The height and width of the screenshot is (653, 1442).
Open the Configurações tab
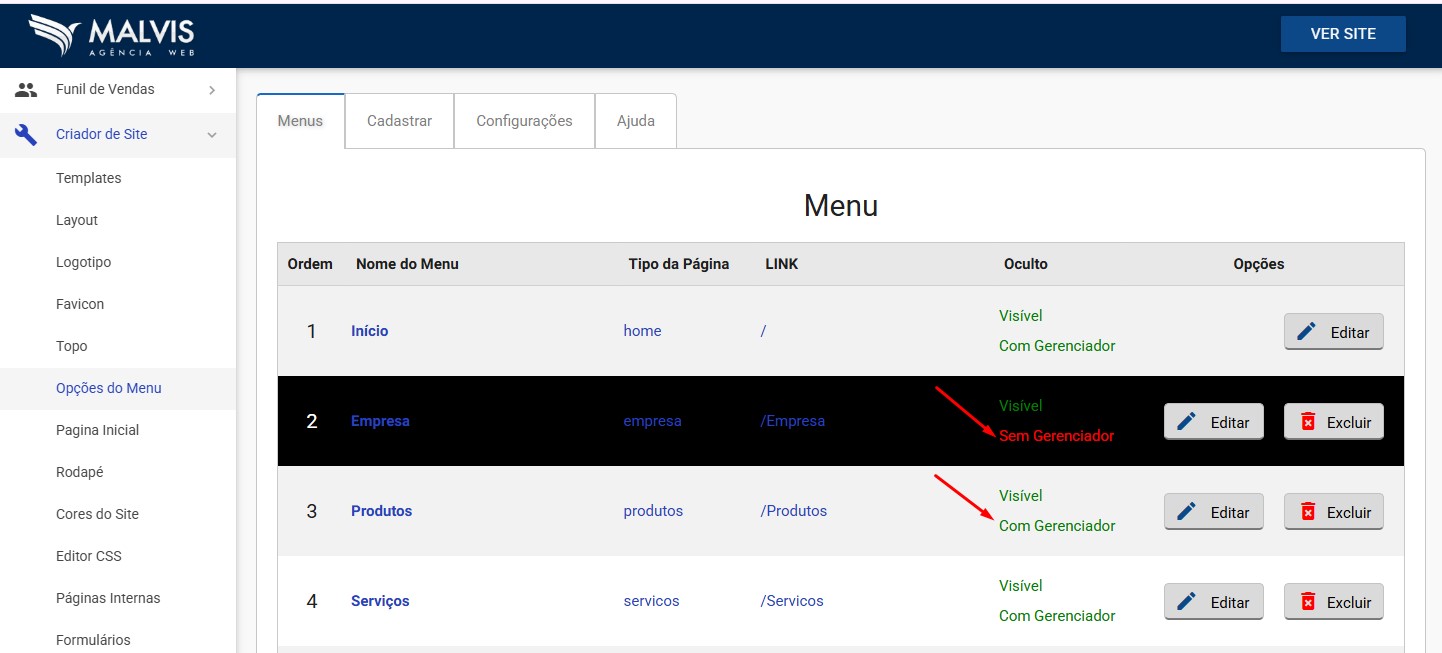[524, 121]
